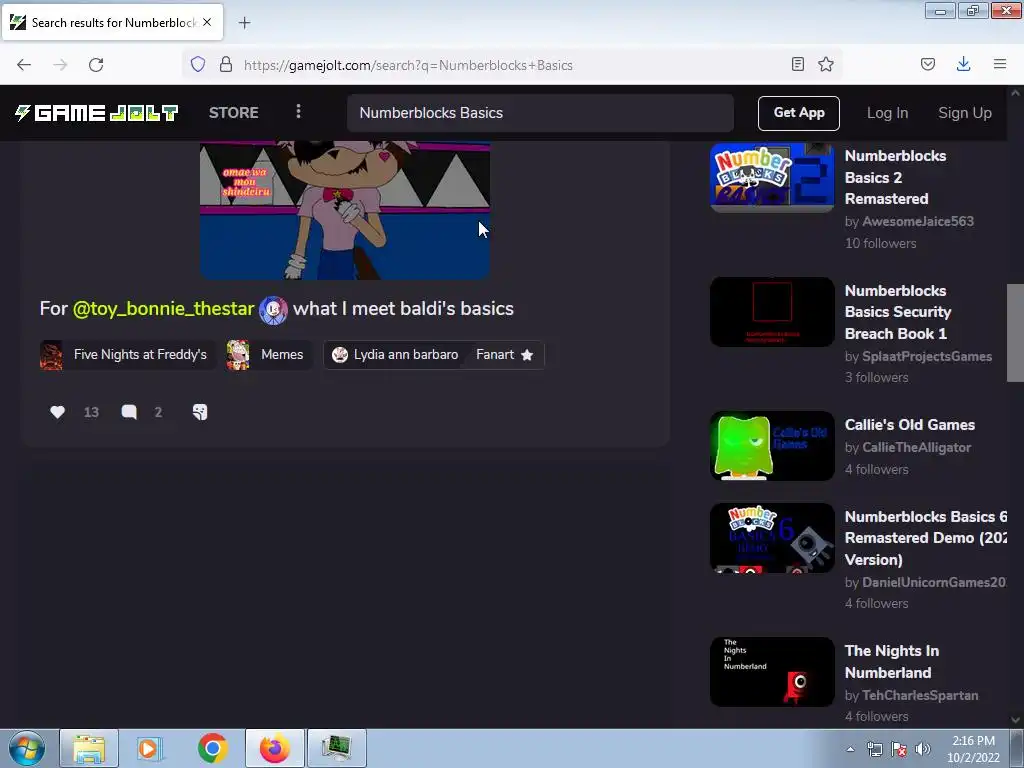Image resolution: width=1024 pixels, height=768 pixels.
Task: Open Windows Explorer from the taskbar
Action: pyautogui.click(x=89, y=748)
